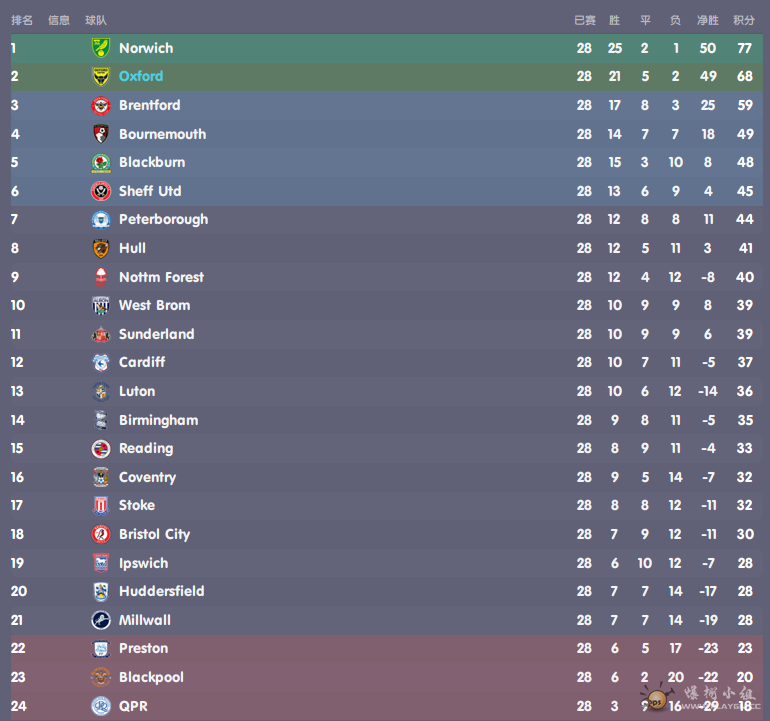Select the Hull tiger crest
Screen dimensions: 770x721
tap(101, 249)
